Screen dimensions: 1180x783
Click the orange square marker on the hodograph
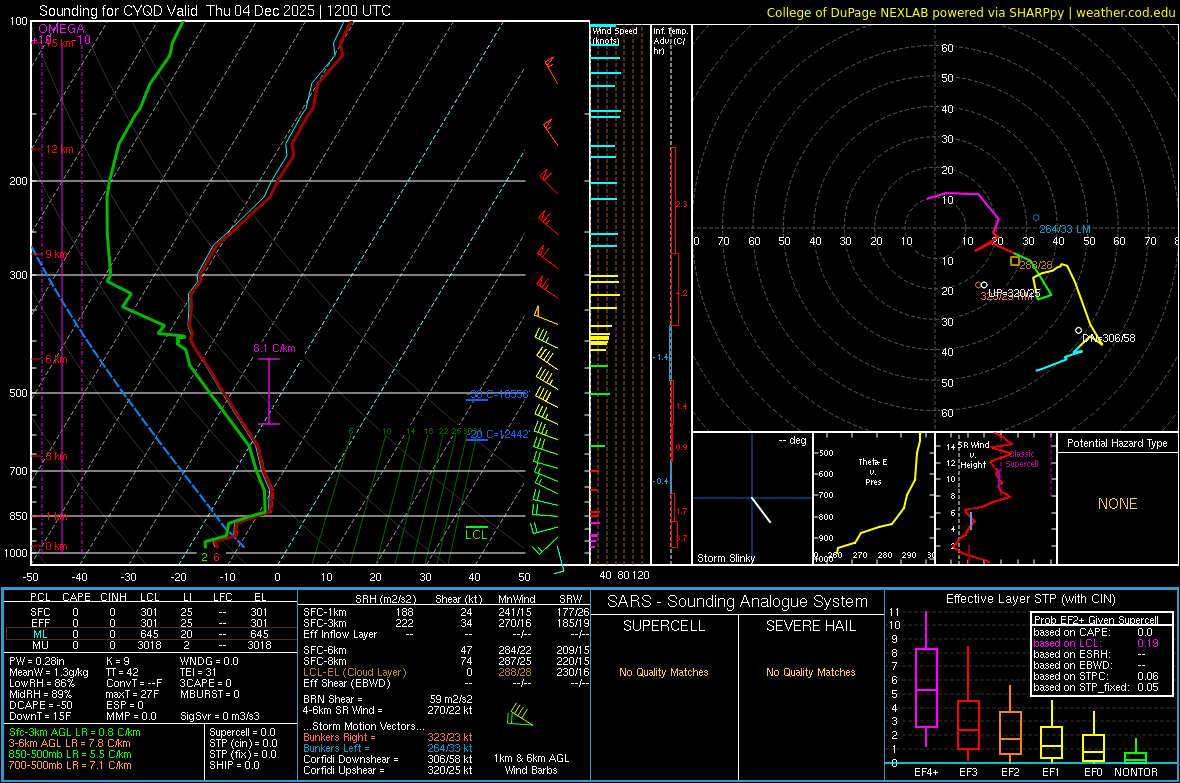[x=1014, y=261]
